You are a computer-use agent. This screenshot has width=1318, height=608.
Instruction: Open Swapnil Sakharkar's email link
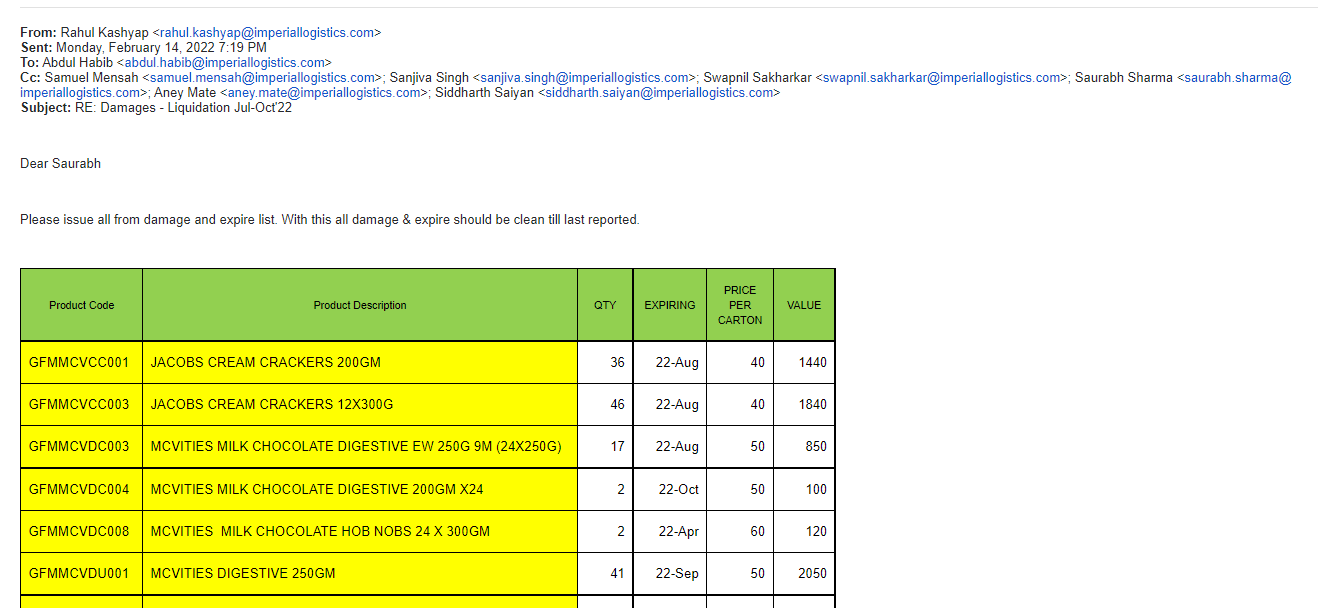tap(942, 77)
